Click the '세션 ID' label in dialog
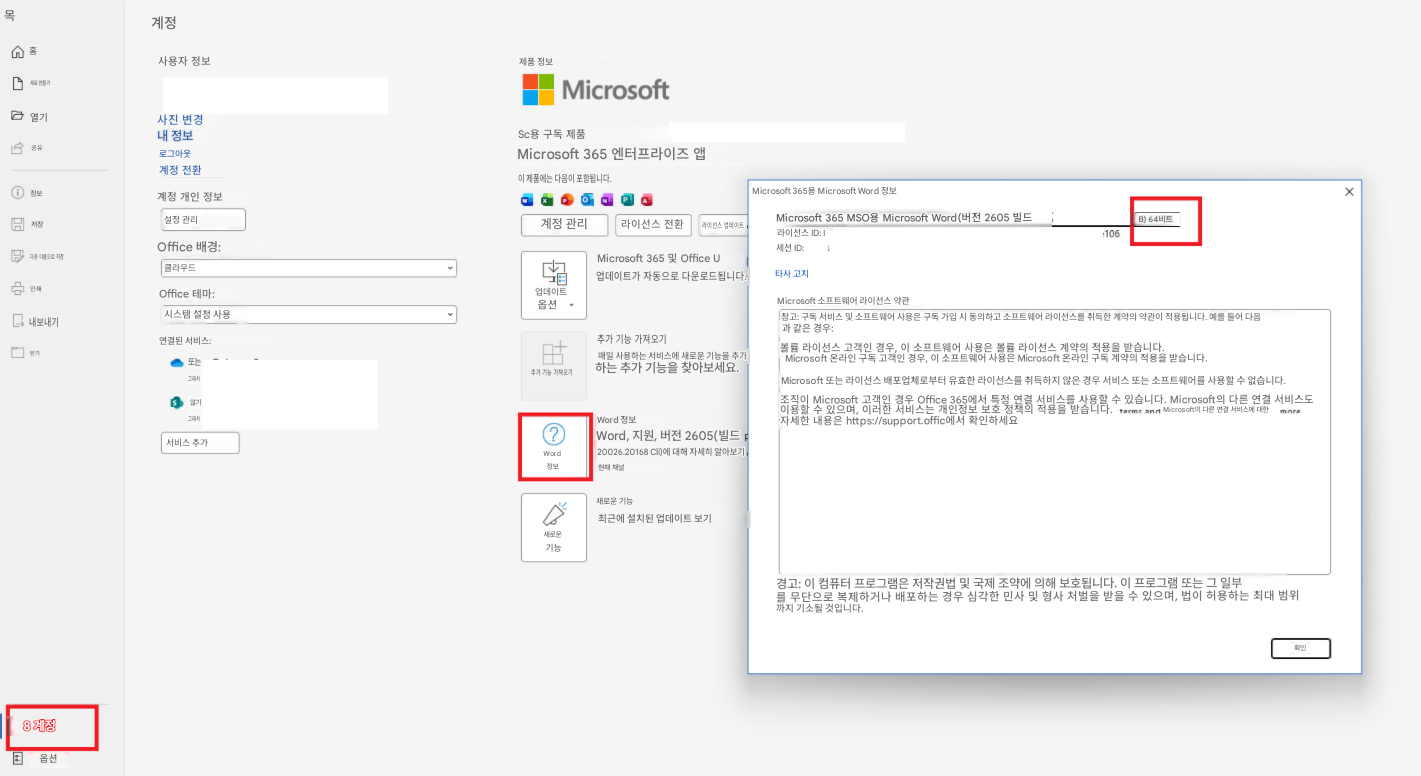This screenshot has height=776, width=1421. 791,247
